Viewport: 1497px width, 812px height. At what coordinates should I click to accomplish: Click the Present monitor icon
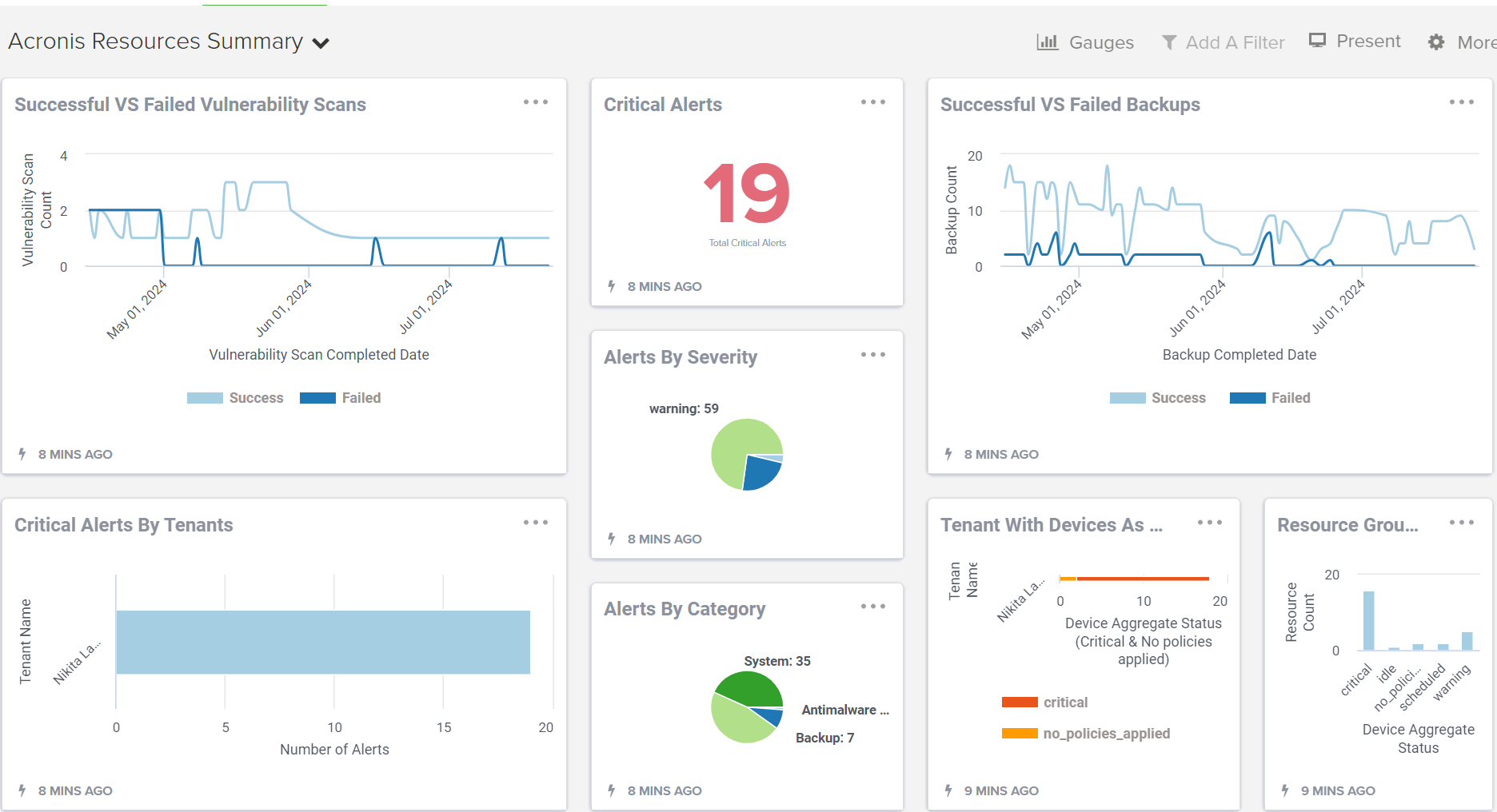[1317, 41]
